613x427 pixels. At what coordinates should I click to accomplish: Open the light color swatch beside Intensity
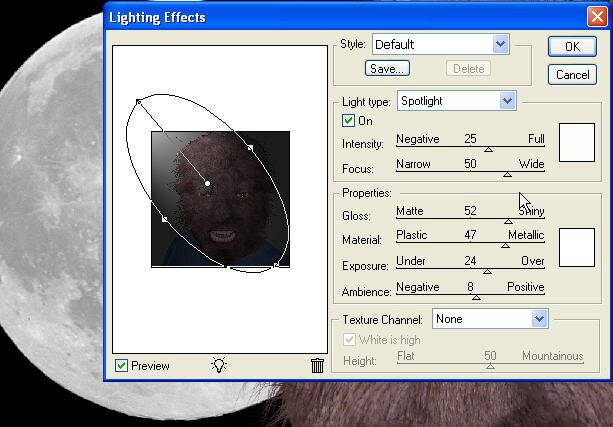[x=577, y=142]
